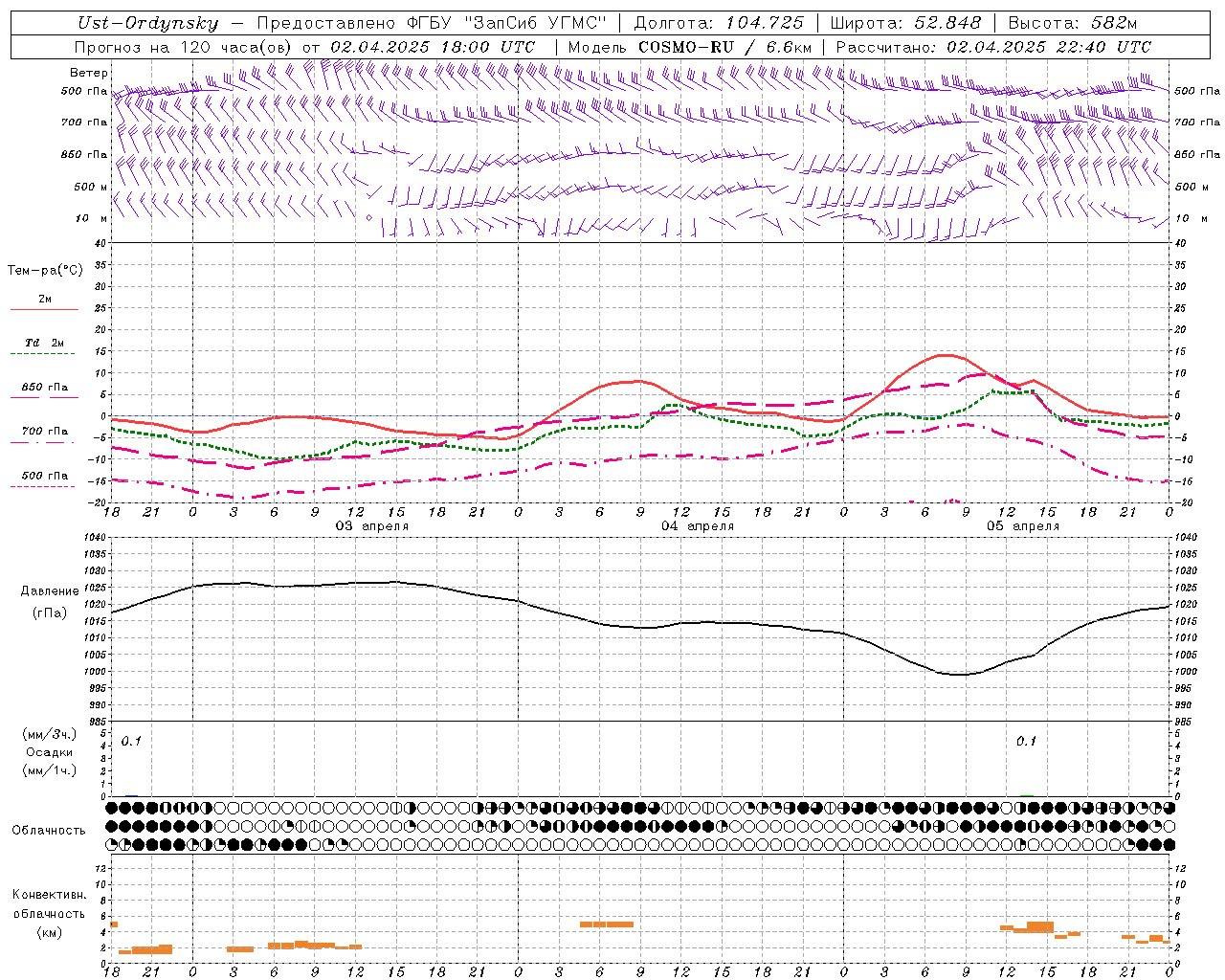1225x980 pixels.
Task: Click the 0.1 precipitation value near 05 апреля
Action: pos(1026,742)
